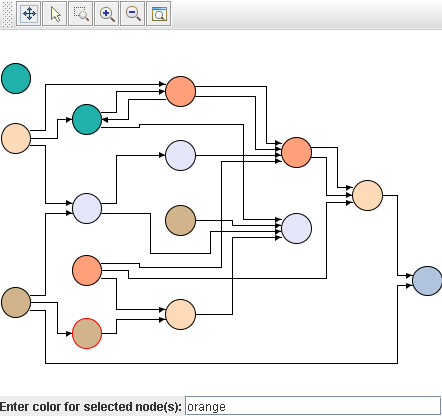
Task: Activate the zoom-to-region marquee tool
Action: [81, 14]
